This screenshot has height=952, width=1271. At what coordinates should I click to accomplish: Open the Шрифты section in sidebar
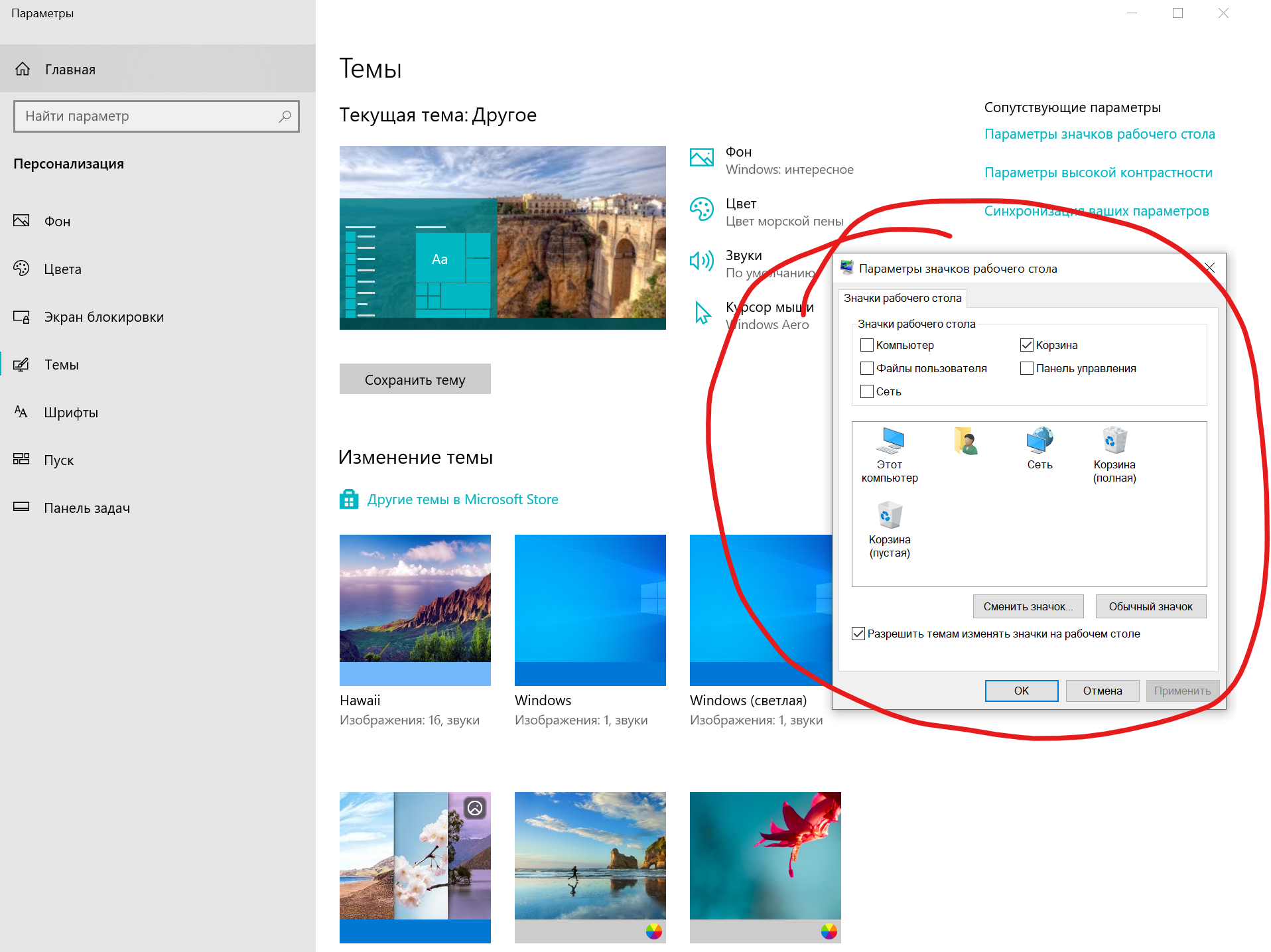point(71,413)
